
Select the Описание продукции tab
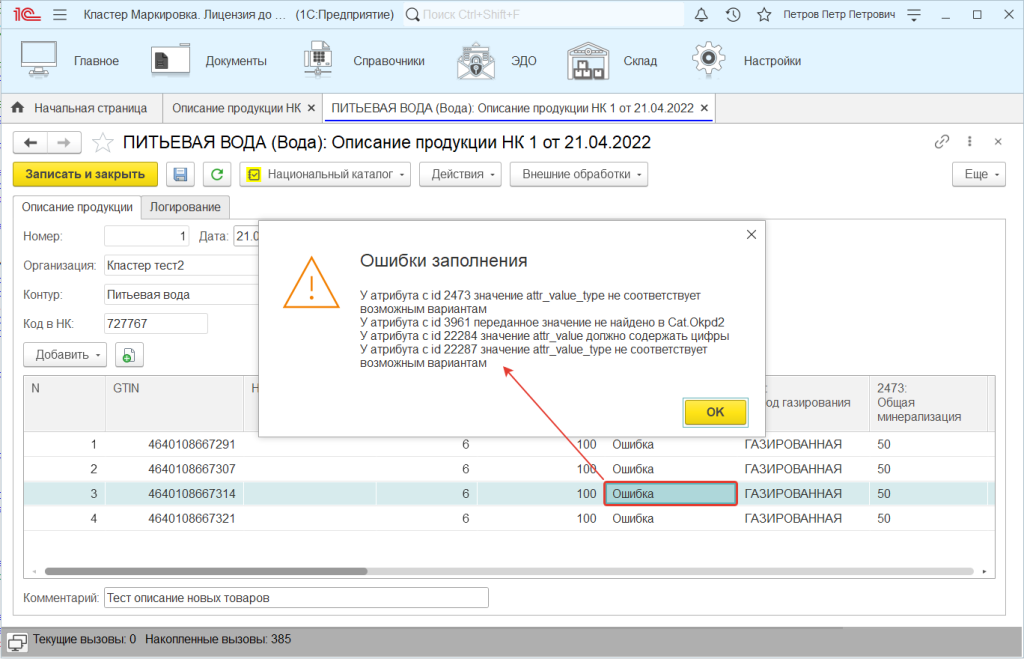(77, 207)
